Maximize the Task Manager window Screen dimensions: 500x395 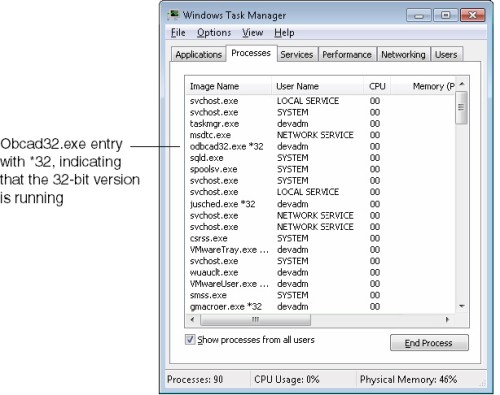click(445, 15)
